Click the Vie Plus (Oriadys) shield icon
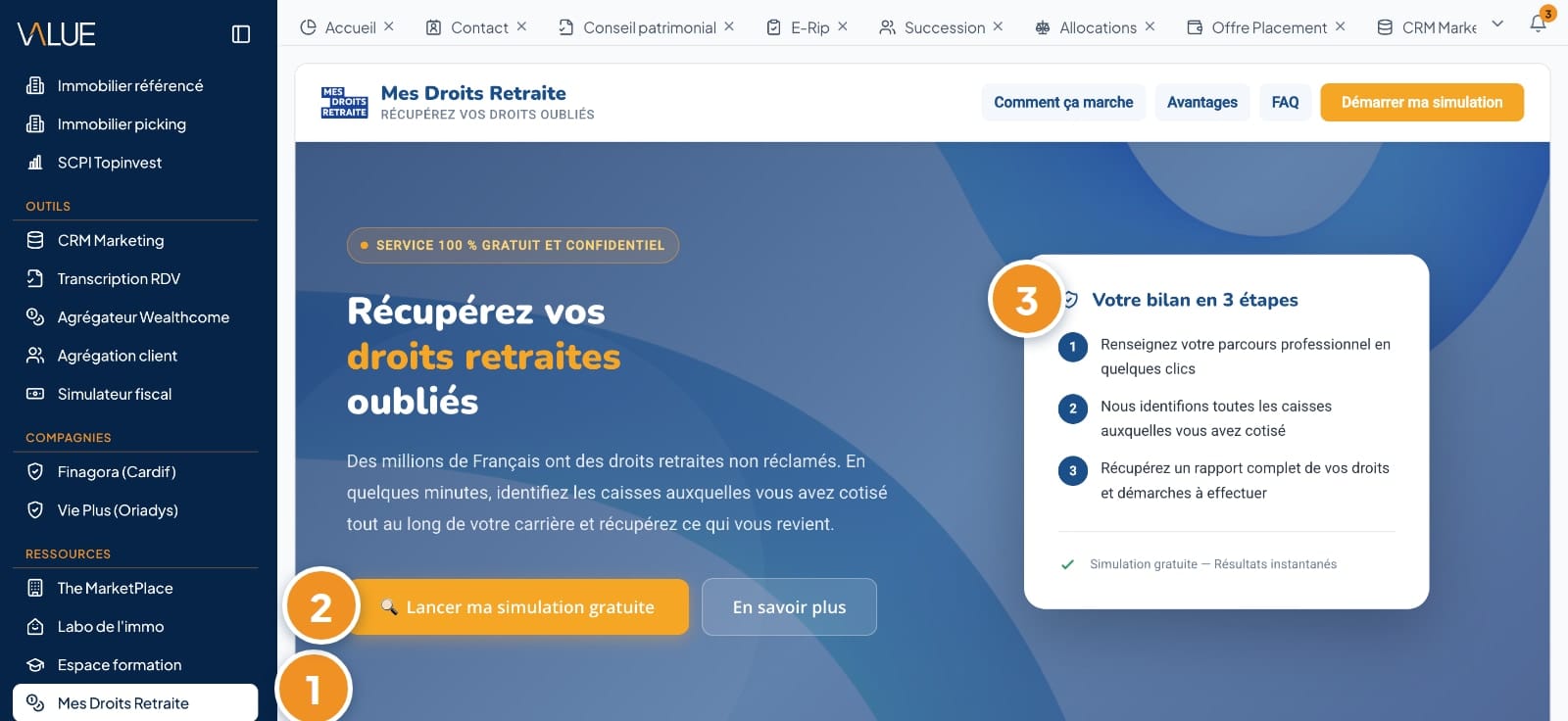This screenshot has width=1568, height=721. (35, 510)
